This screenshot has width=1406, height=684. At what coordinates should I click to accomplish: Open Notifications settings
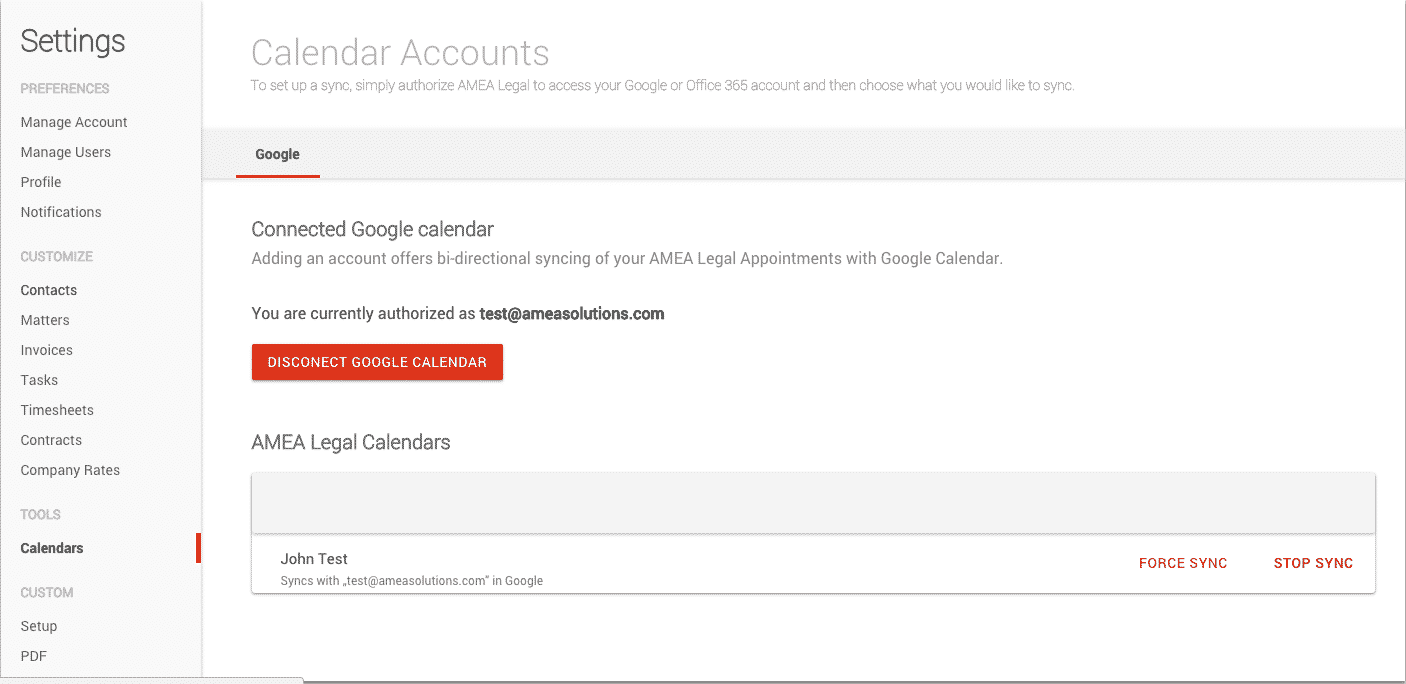tap(61, 212)
